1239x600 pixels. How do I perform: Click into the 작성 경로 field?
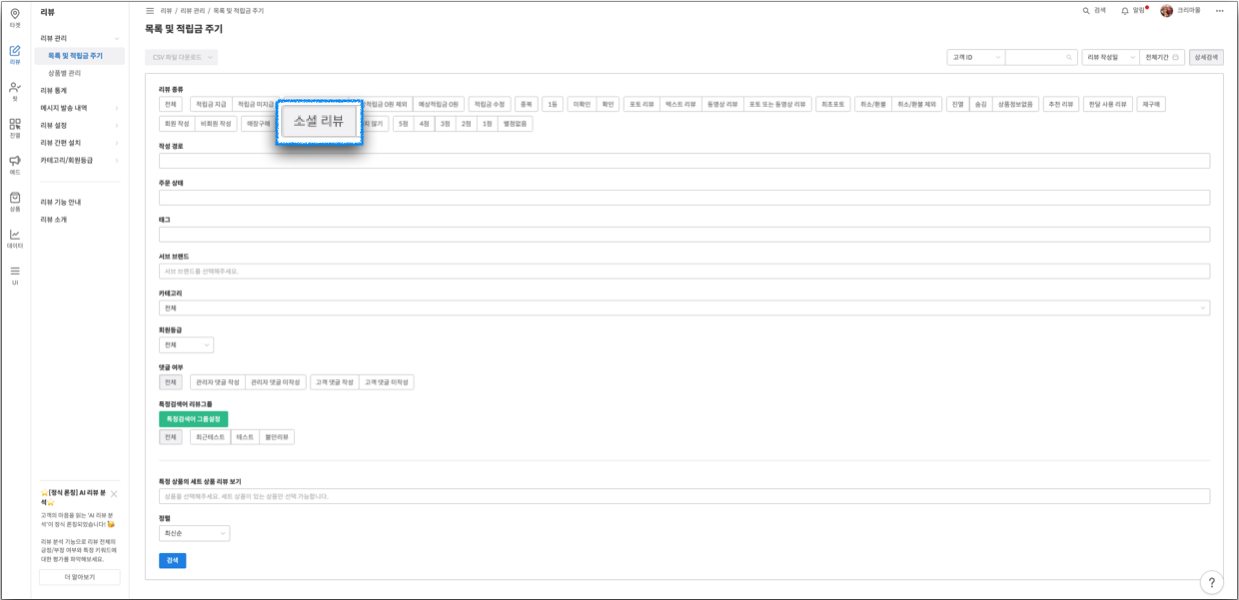684,161
